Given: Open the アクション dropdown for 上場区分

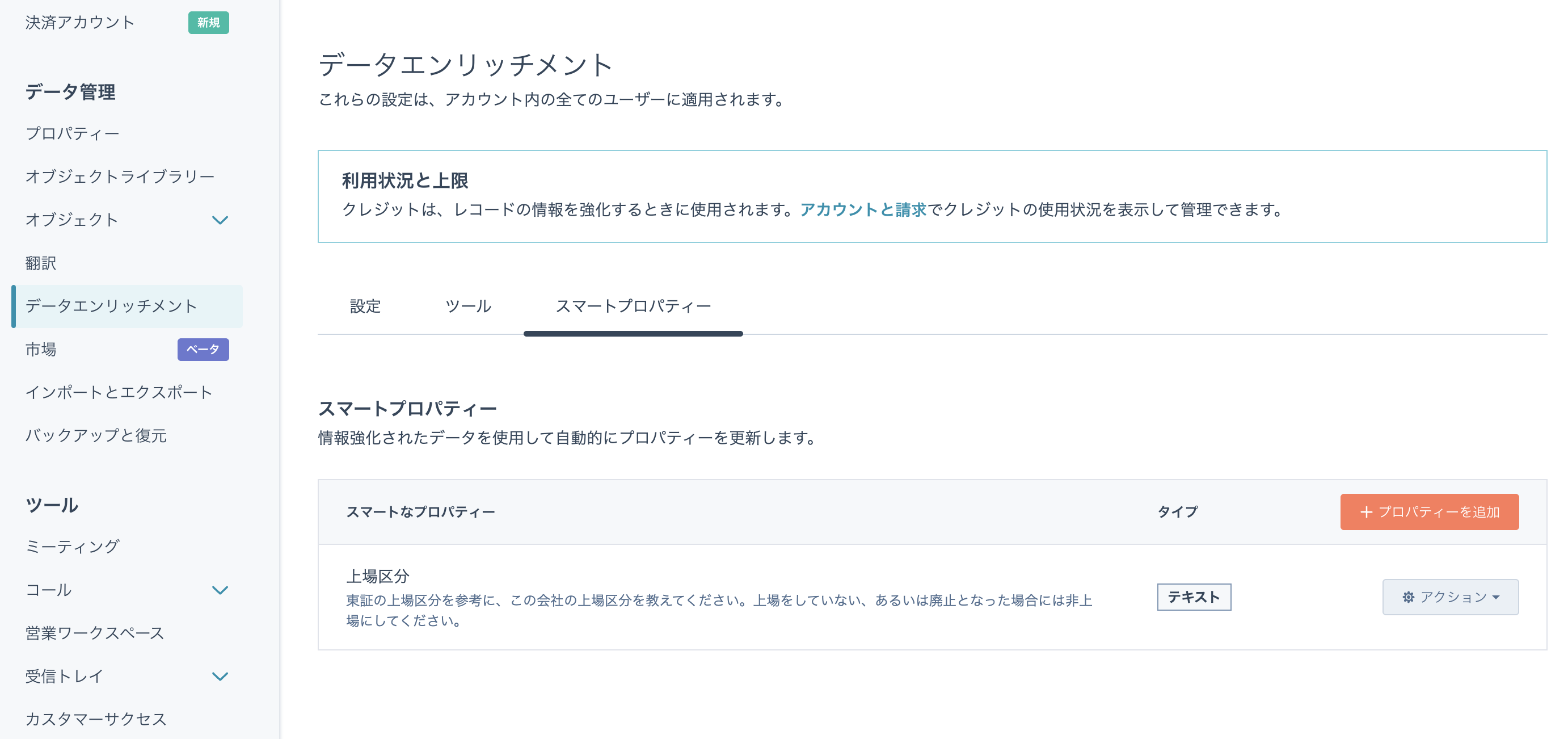Looking at the screenshot, I should point(1450,597).
